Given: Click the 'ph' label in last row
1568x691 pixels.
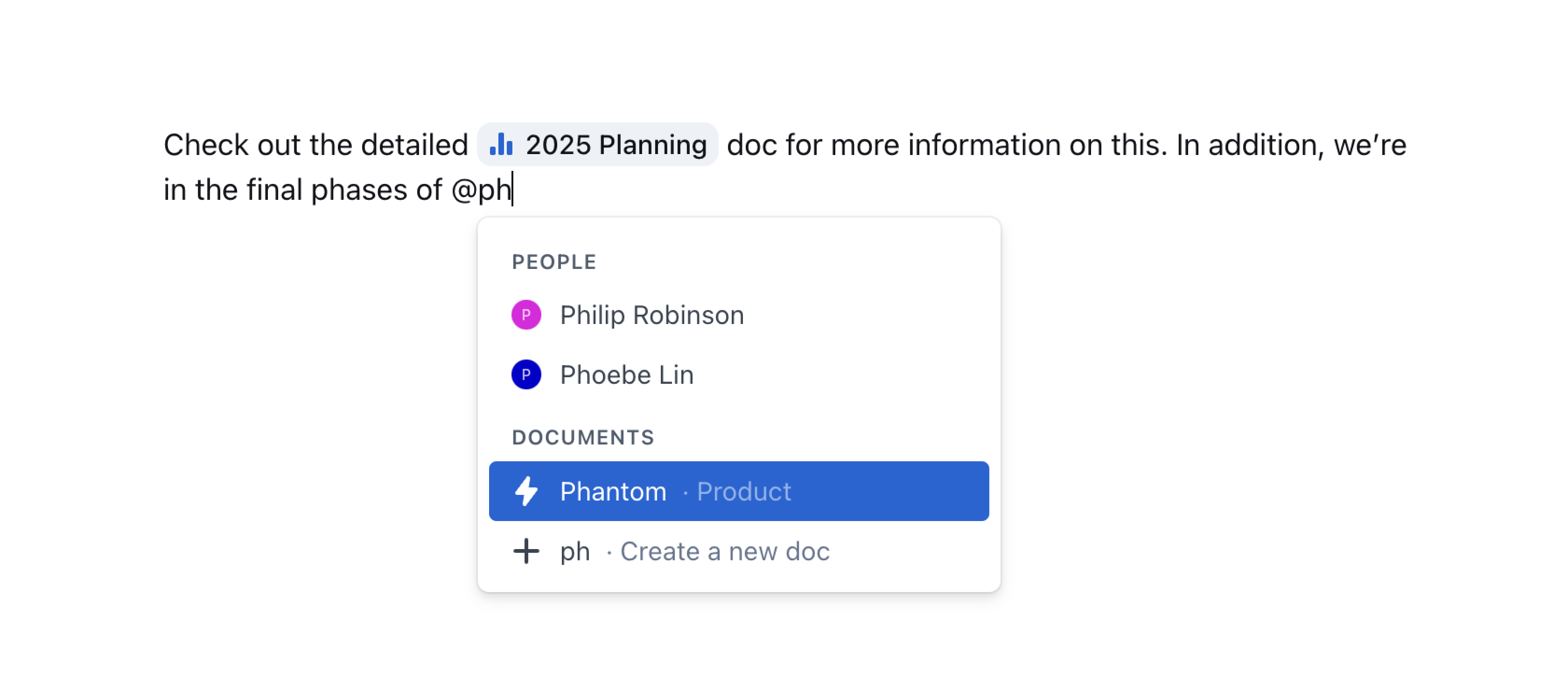Looking at the screenshot, I should tap(574, 551).
